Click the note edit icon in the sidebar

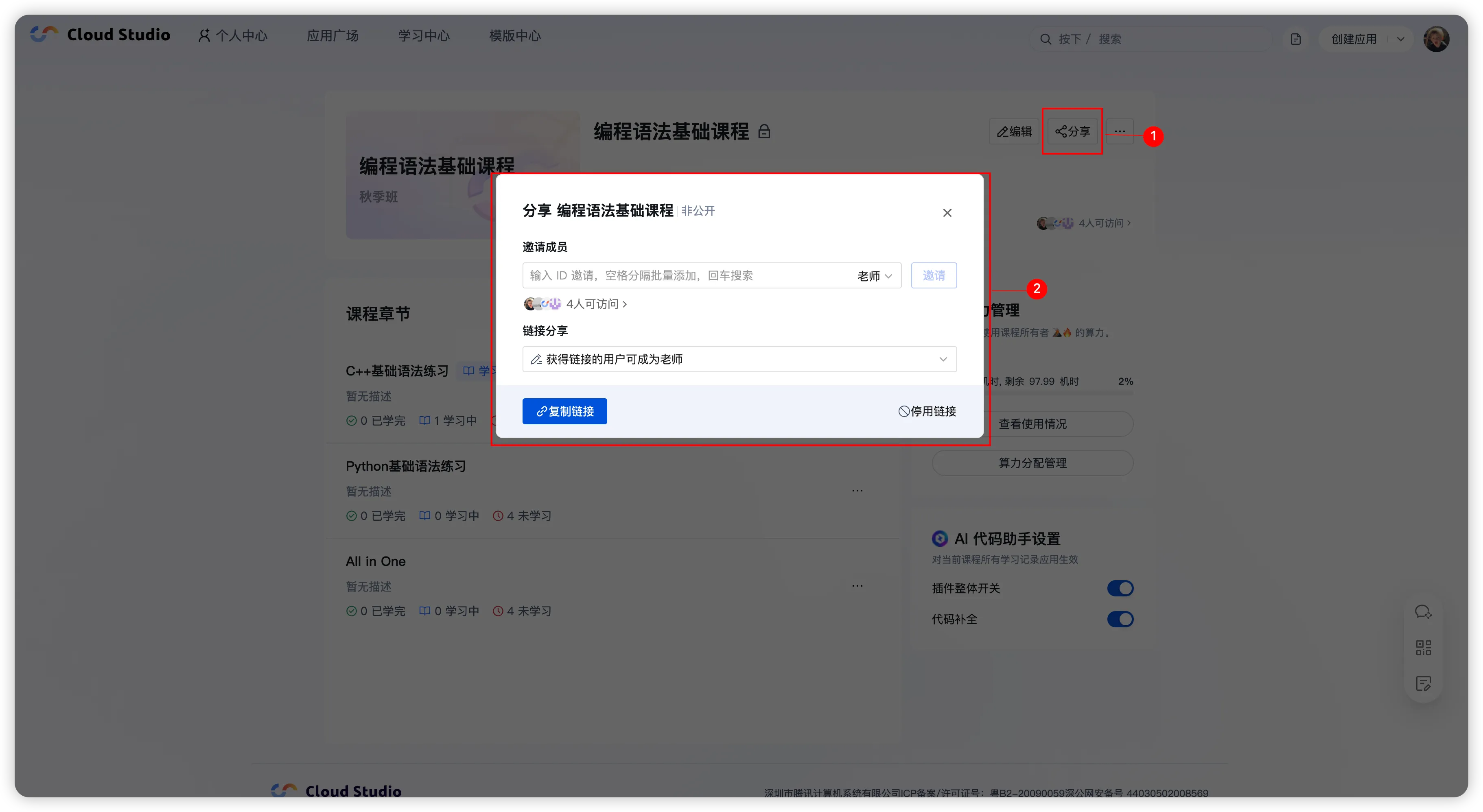coord(1423,684)
